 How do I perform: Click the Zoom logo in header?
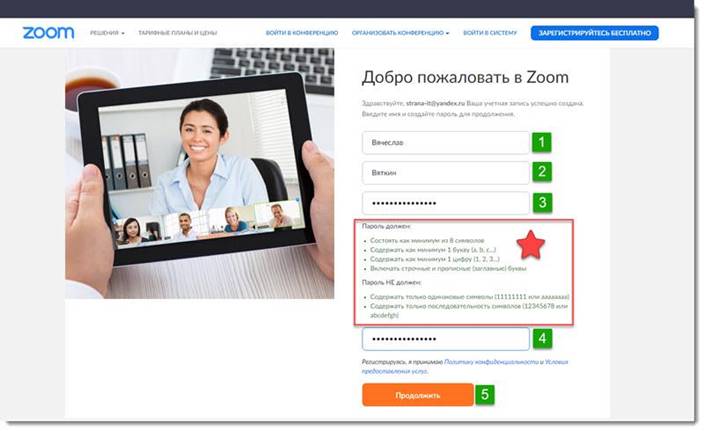click(x=48, y=33)
